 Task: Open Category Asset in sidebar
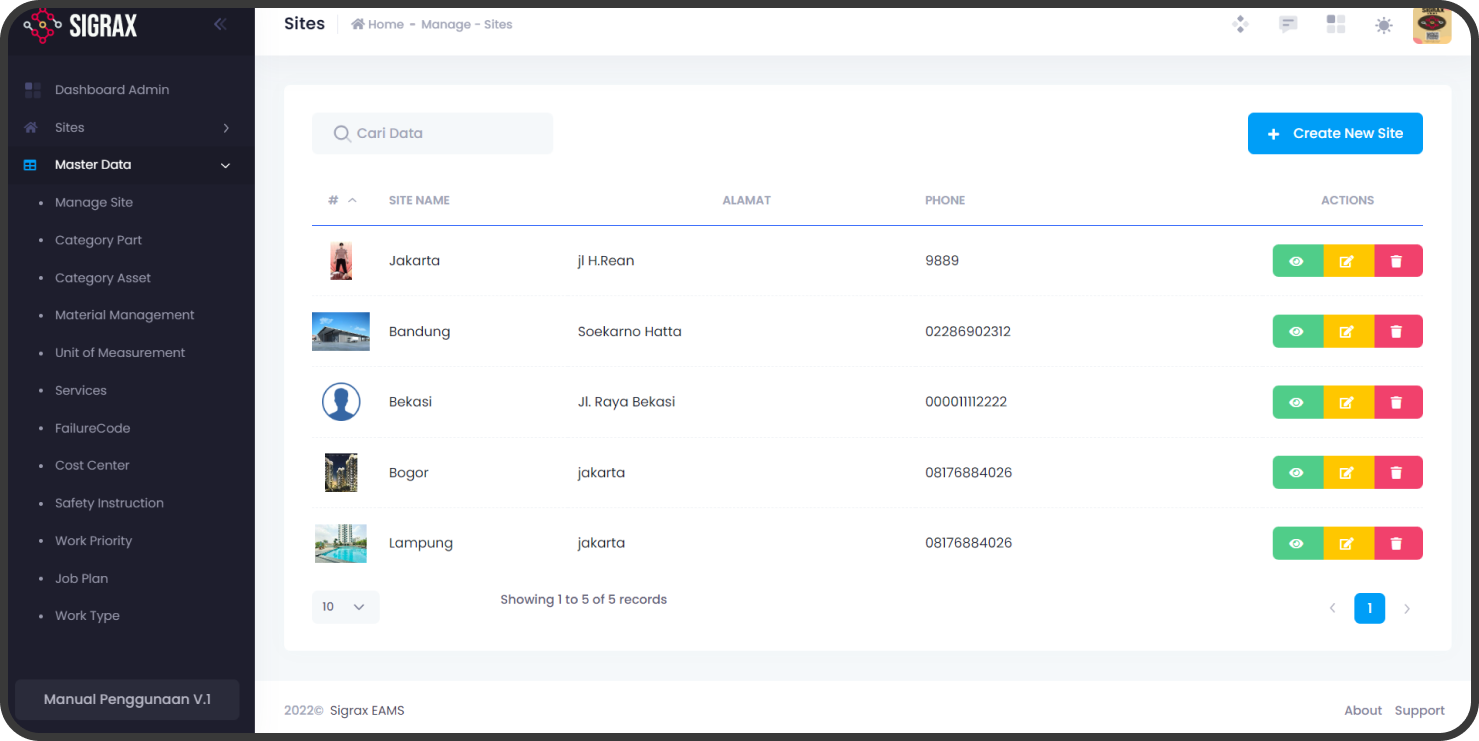coord(103,278)
